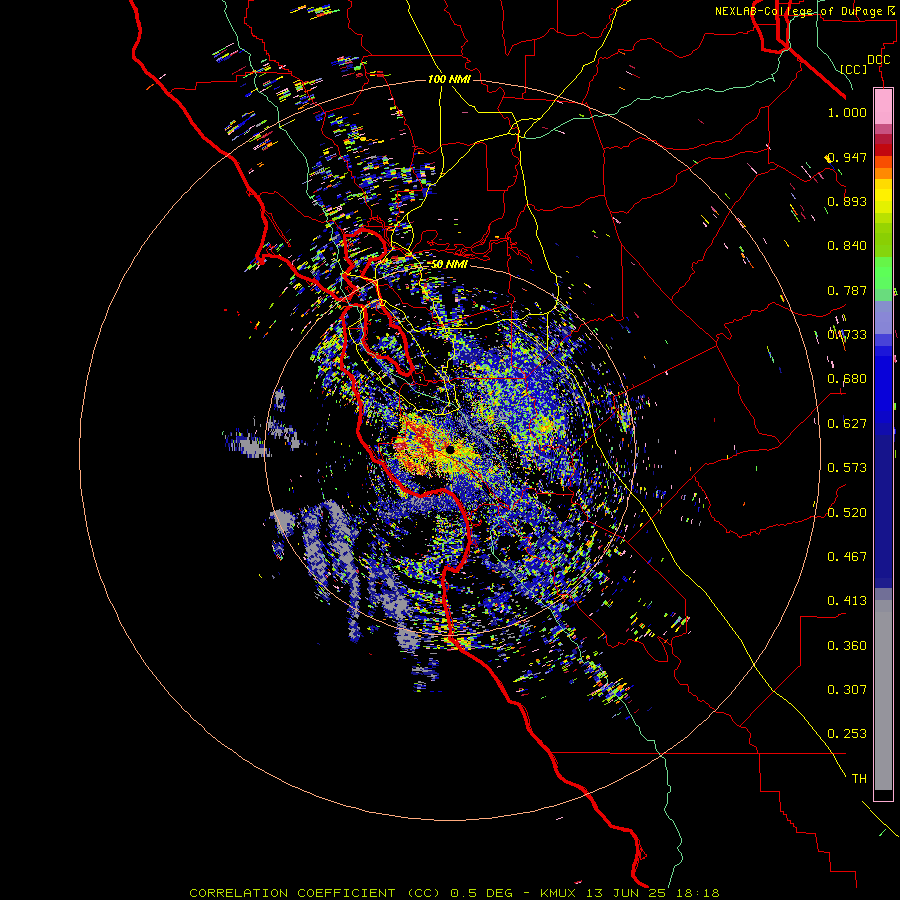Viewport: 900px width, 900px height.
Task: Click the black radar site dot at center
Action: click(450, 449)
